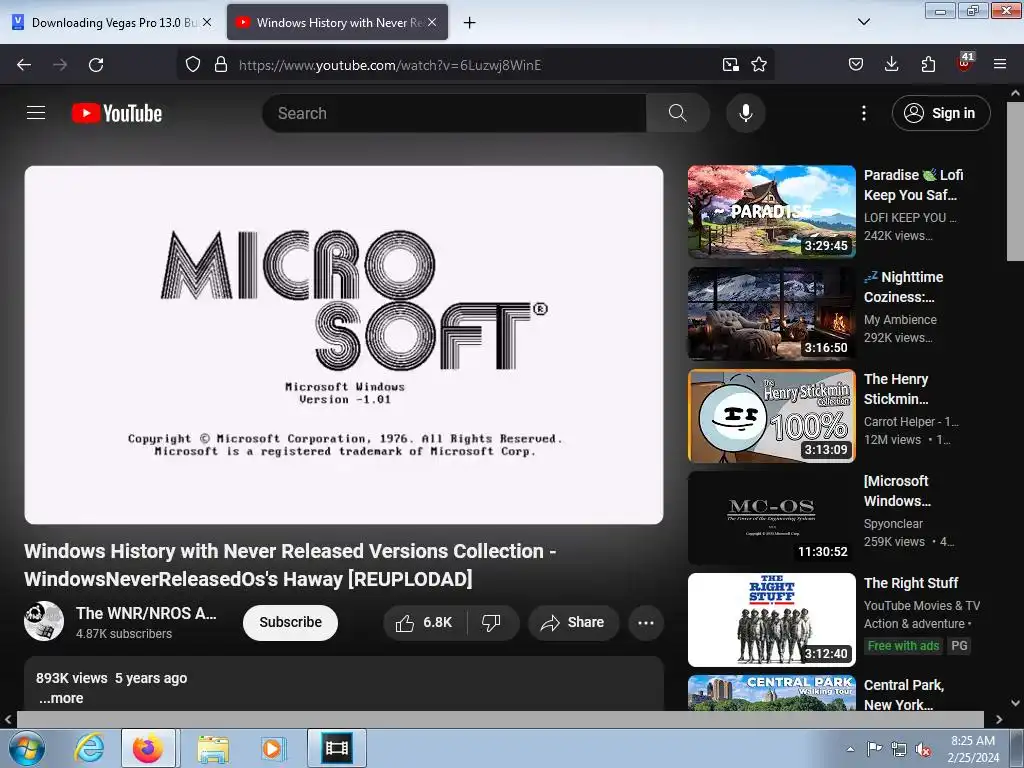Click the Firefox back arrow
Viewport: 1024px width, 768px height.
24,65
